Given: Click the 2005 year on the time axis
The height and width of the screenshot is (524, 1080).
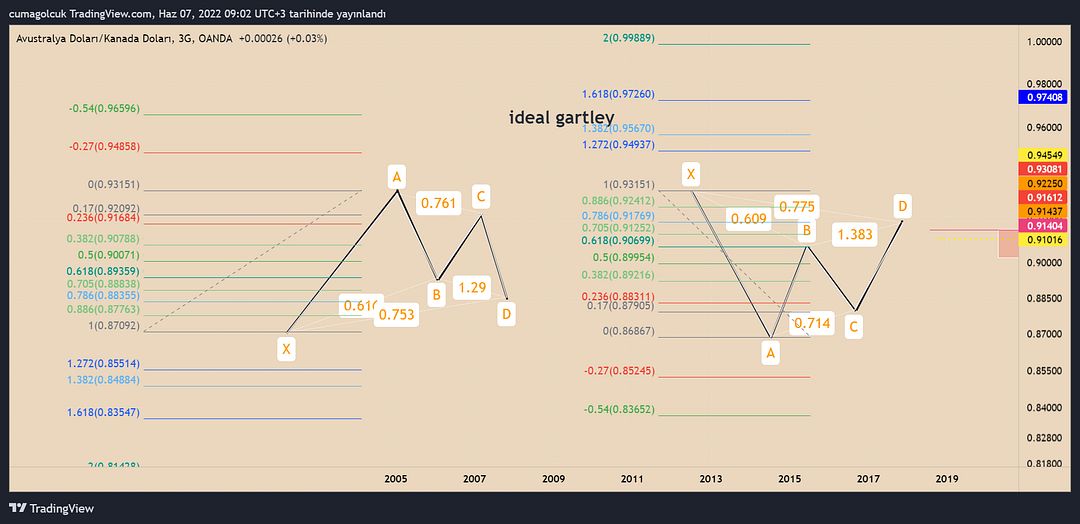Looking at the screenshot, I should pos(396,479).
